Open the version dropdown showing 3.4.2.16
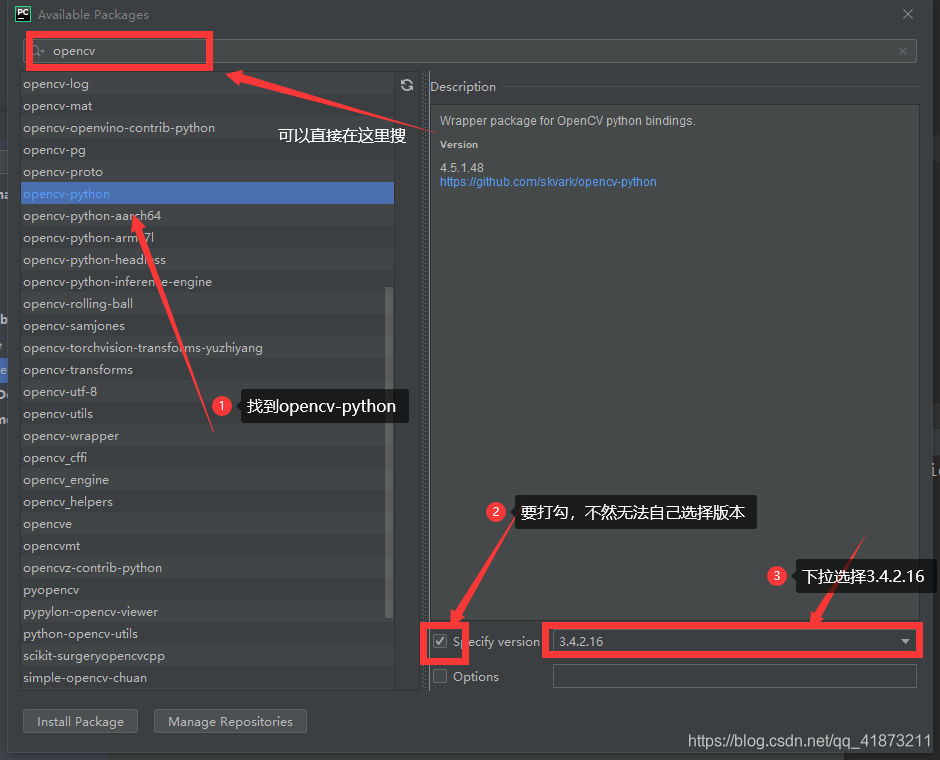Image resolution: width=940 pixels, height=760 pixels. point(734,641)
